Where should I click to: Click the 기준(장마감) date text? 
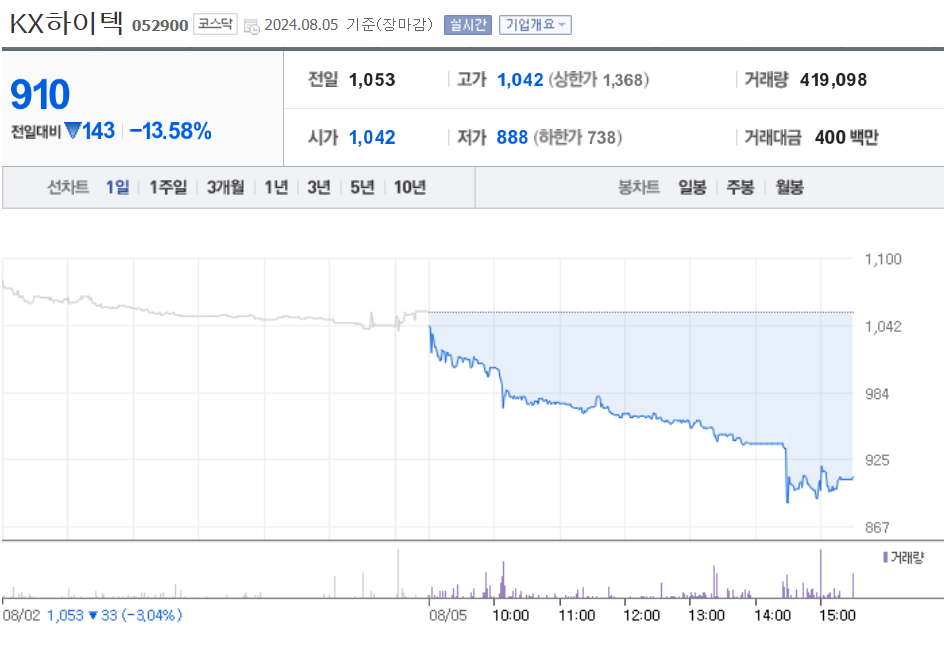pyautogui.click(x=390, y=25)
